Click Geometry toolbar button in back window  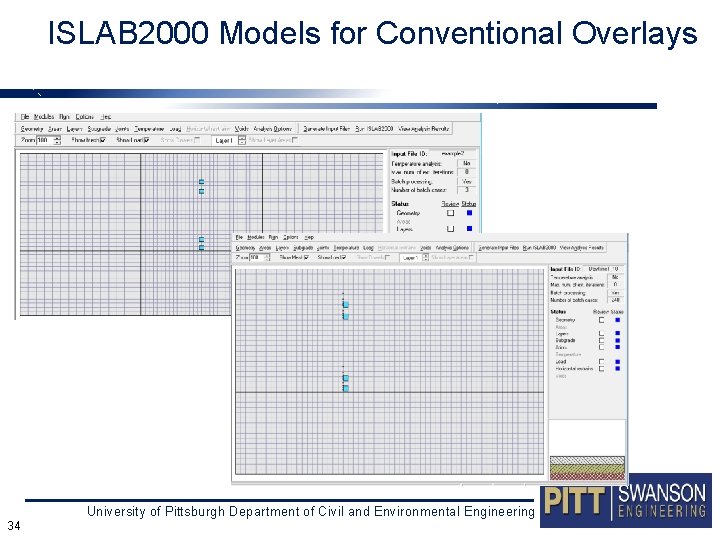point(32,129)
